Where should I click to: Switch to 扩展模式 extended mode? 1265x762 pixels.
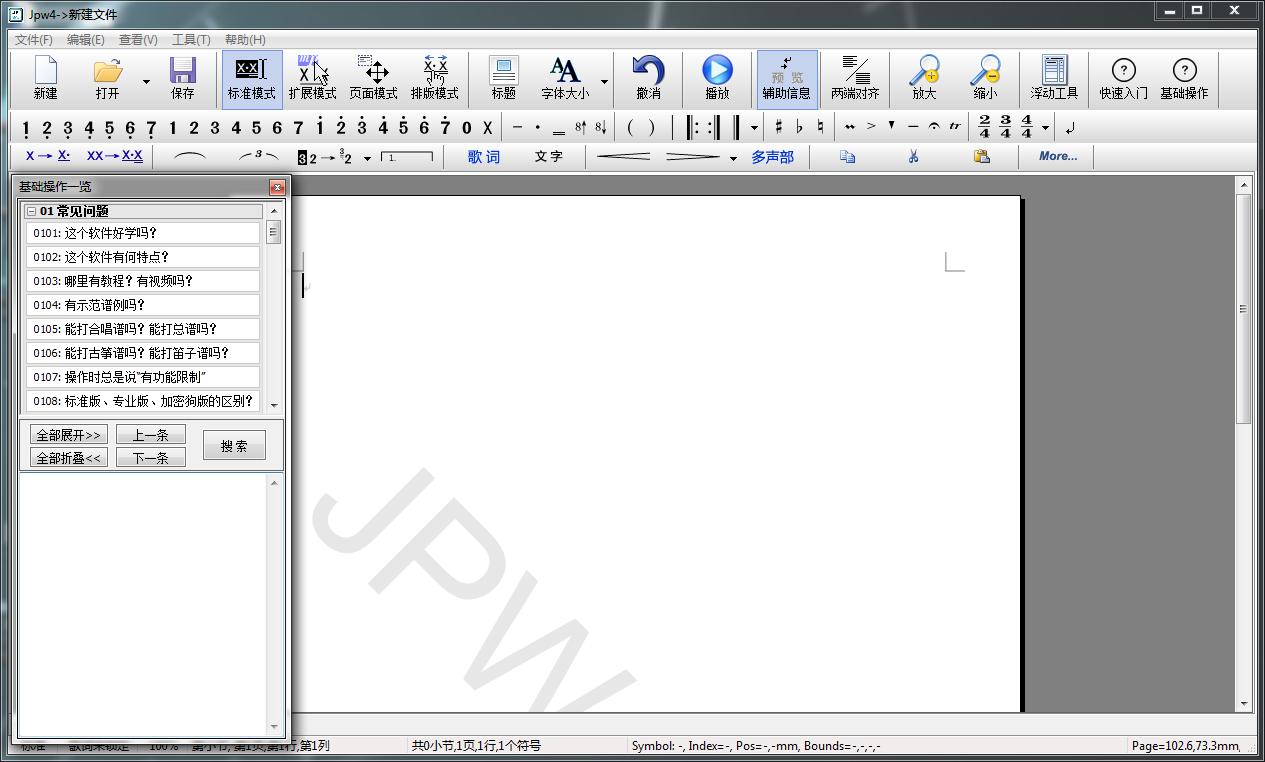pos(312,78)
